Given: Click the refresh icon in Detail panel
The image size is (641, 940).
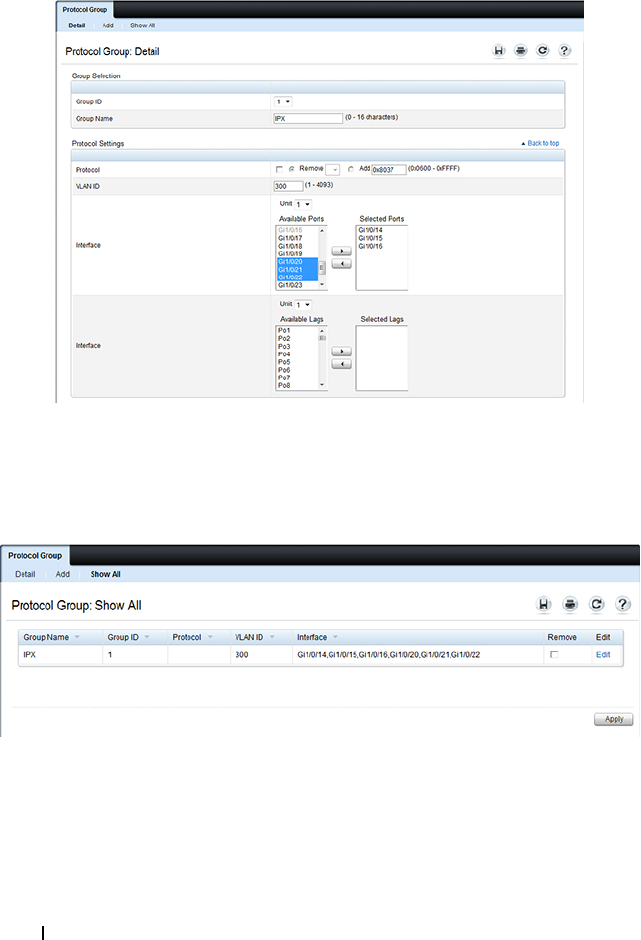Looking at the screenshot, I should 543,51.
